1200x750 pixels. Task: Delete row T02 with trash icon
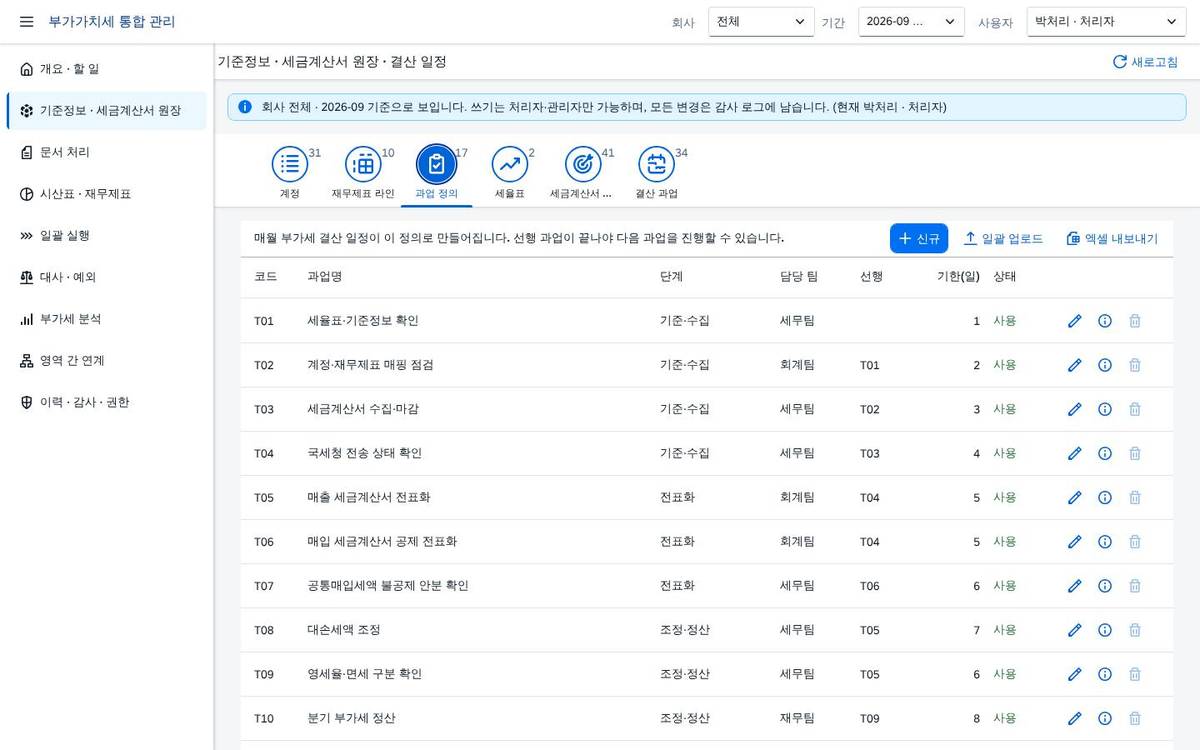pyautogui.click(x=1135, y=365)
